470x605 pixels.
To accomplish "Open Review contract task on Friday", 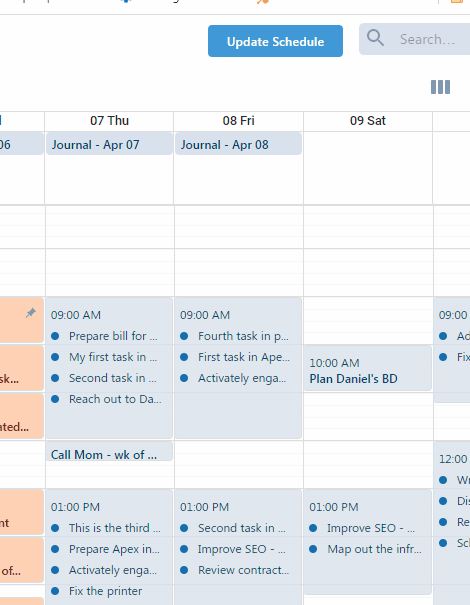I will coord(243,570).
